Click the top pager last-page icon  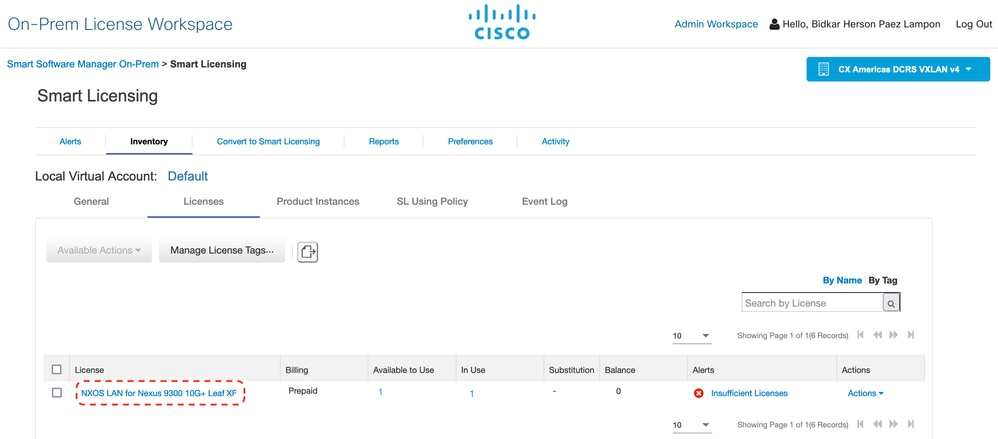click(x=911, y=335)
